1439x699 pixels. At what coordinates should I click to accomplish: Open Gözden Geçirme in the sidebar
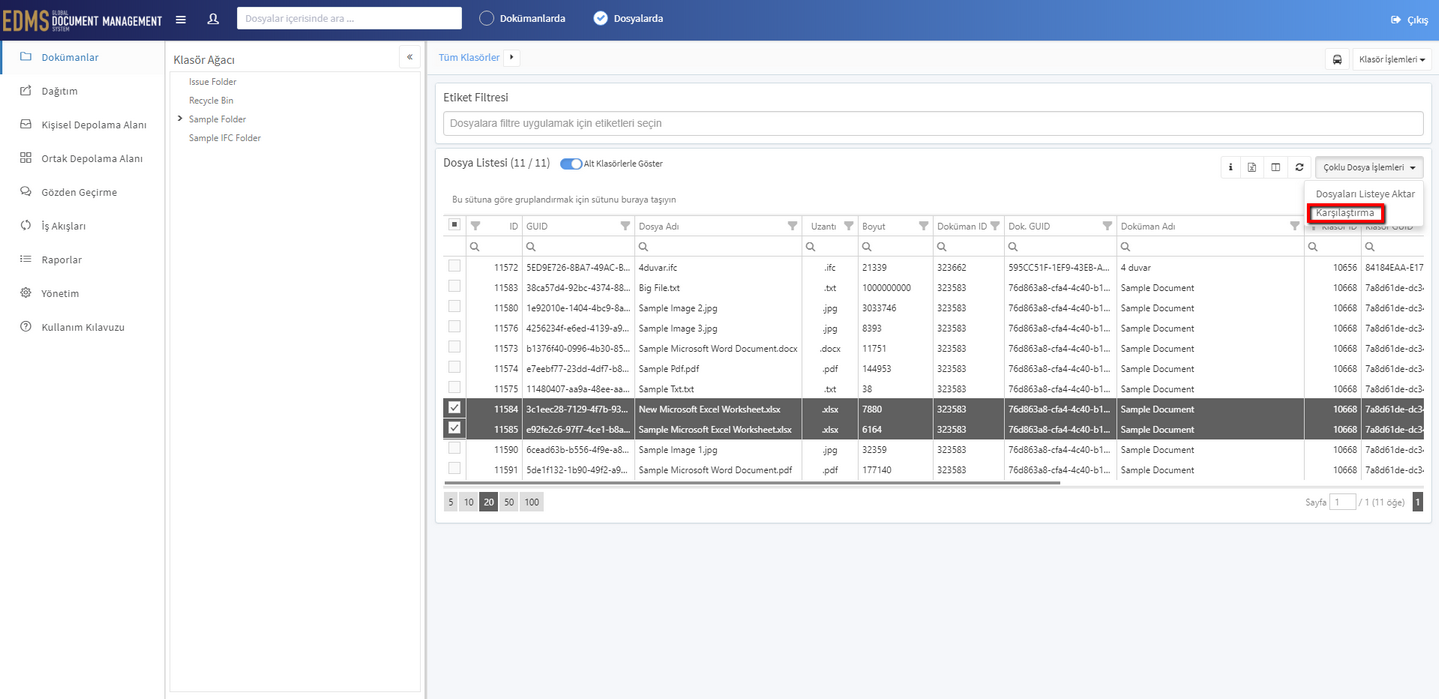[x=79, y=192]
